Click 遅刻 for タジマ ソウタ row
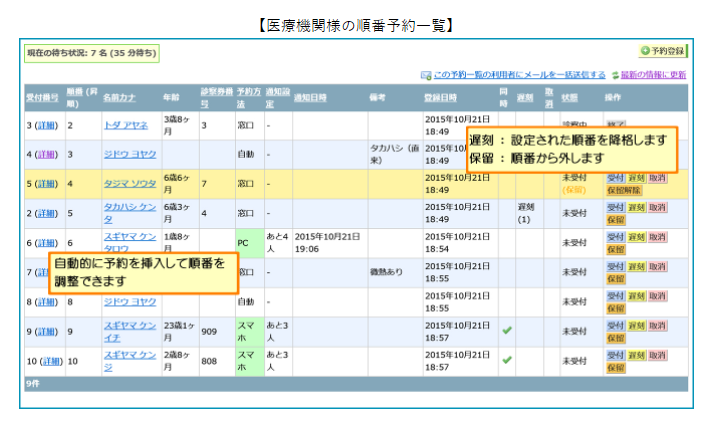 pyautogui.click(x=636, y=178)
